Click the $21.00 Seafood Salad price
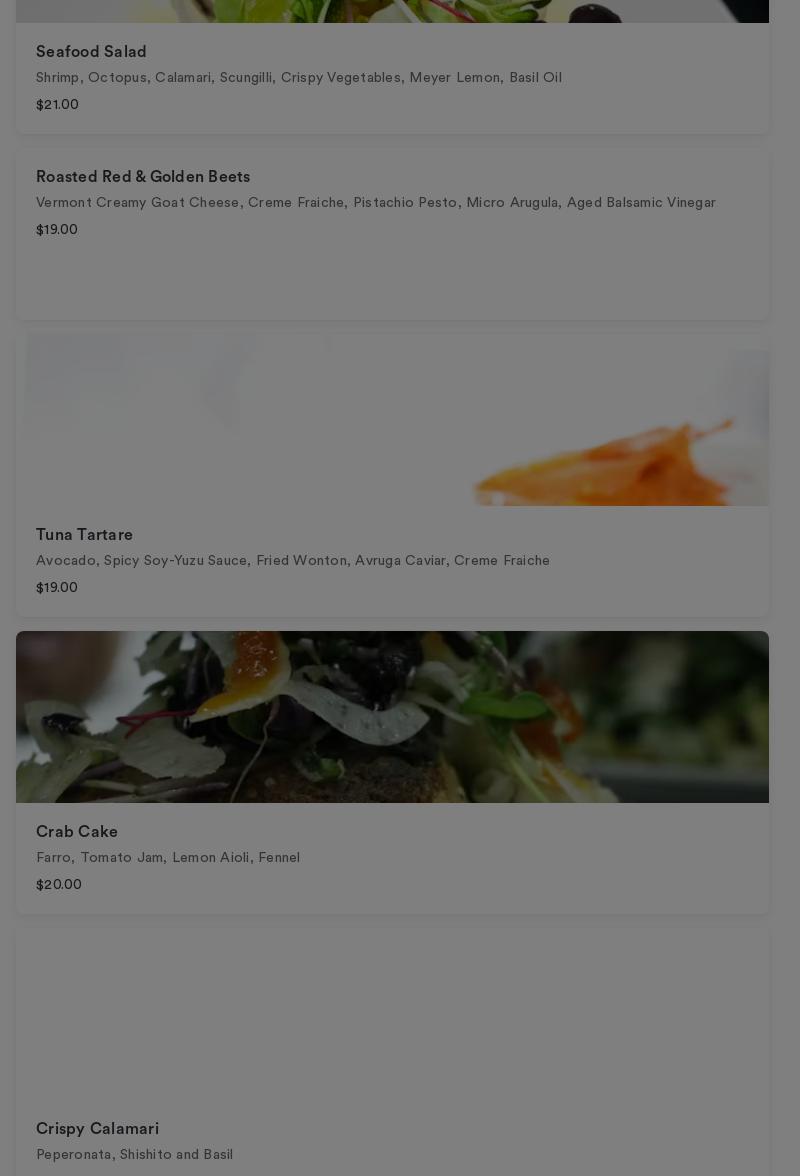 tap(57, 104)
